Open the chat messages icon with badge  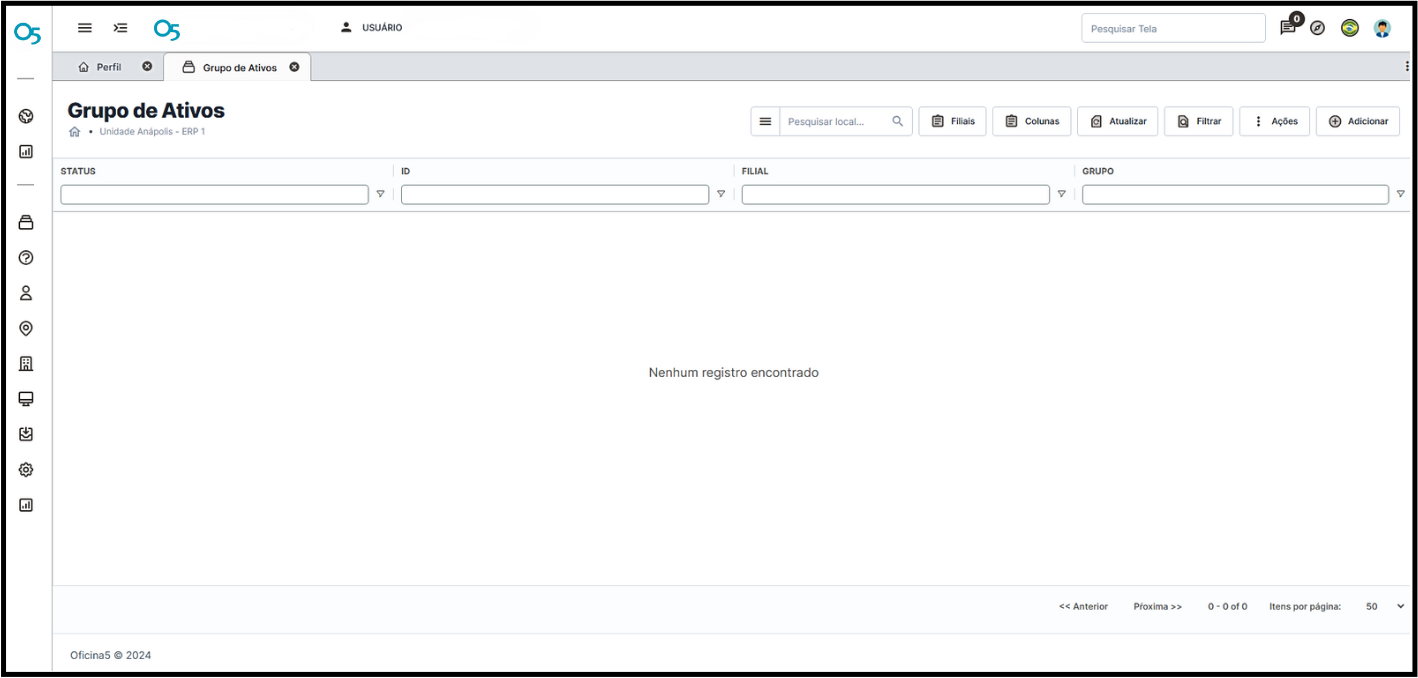pyautogui.click(x=1288, y=28)
